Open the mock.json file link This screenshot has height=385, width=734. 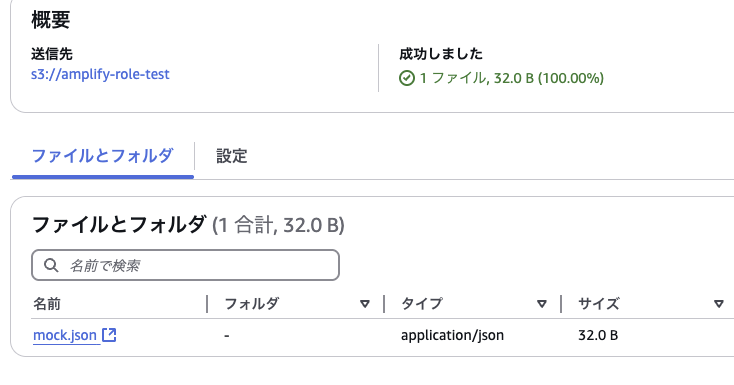click(65, 335)
